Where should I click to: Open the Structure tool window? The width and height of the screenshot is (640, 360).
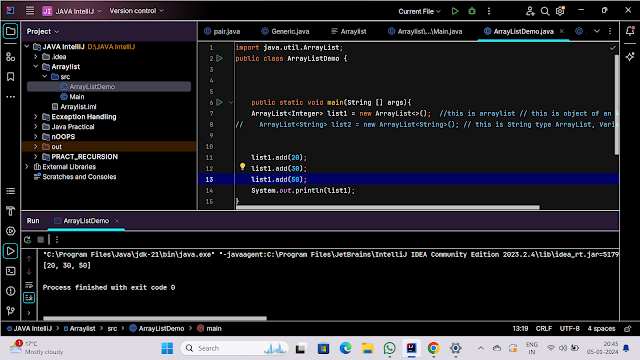coord(11,191)
